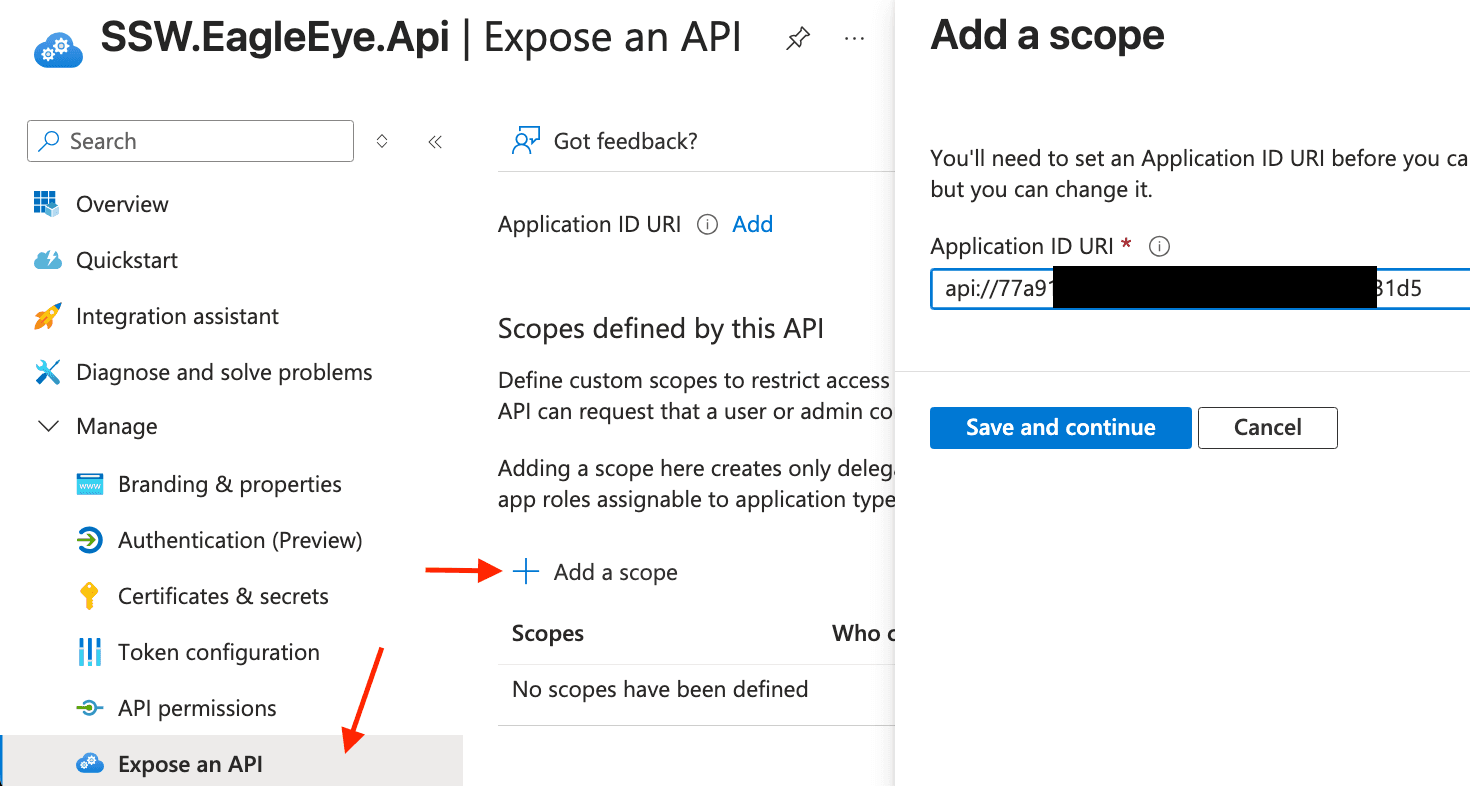Open the Overview menu item
Image resolution: width=1470 pixels, height=786 pixels.
121,204
